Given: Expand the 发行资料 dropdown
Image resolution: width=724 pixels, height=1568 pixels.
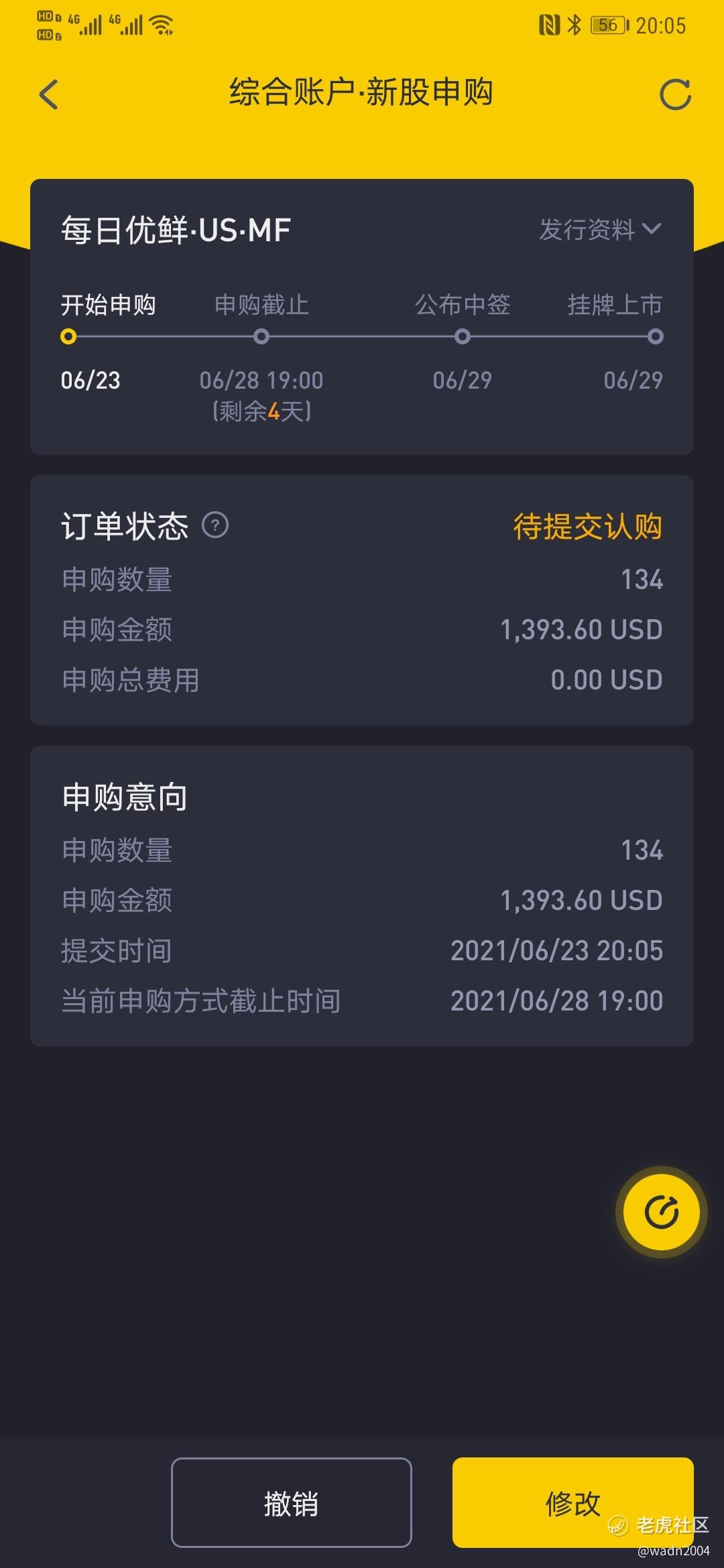Looking at the screenshot, I should coord(587,230).
